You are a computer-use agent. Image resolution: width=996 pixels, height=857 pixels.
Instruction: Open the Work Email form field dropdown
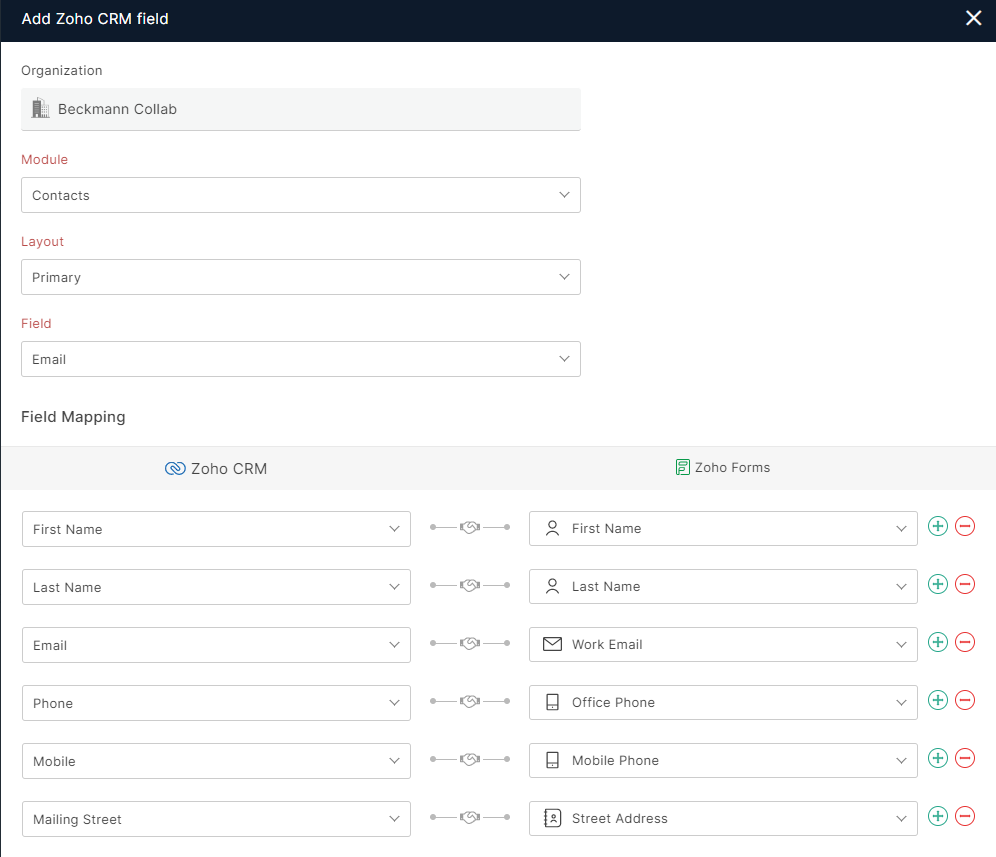tap(723, 644)
